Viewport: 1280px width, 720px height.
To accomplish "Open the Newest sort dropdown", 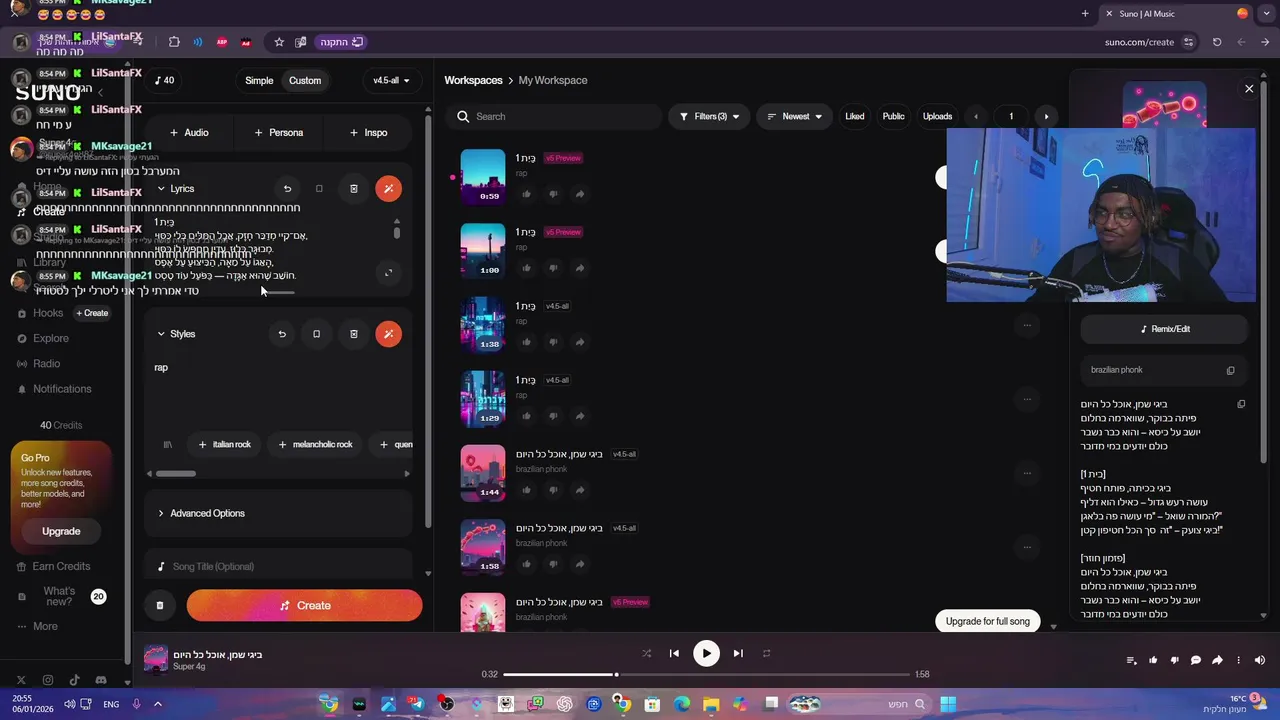I will (x=794, y=116).
